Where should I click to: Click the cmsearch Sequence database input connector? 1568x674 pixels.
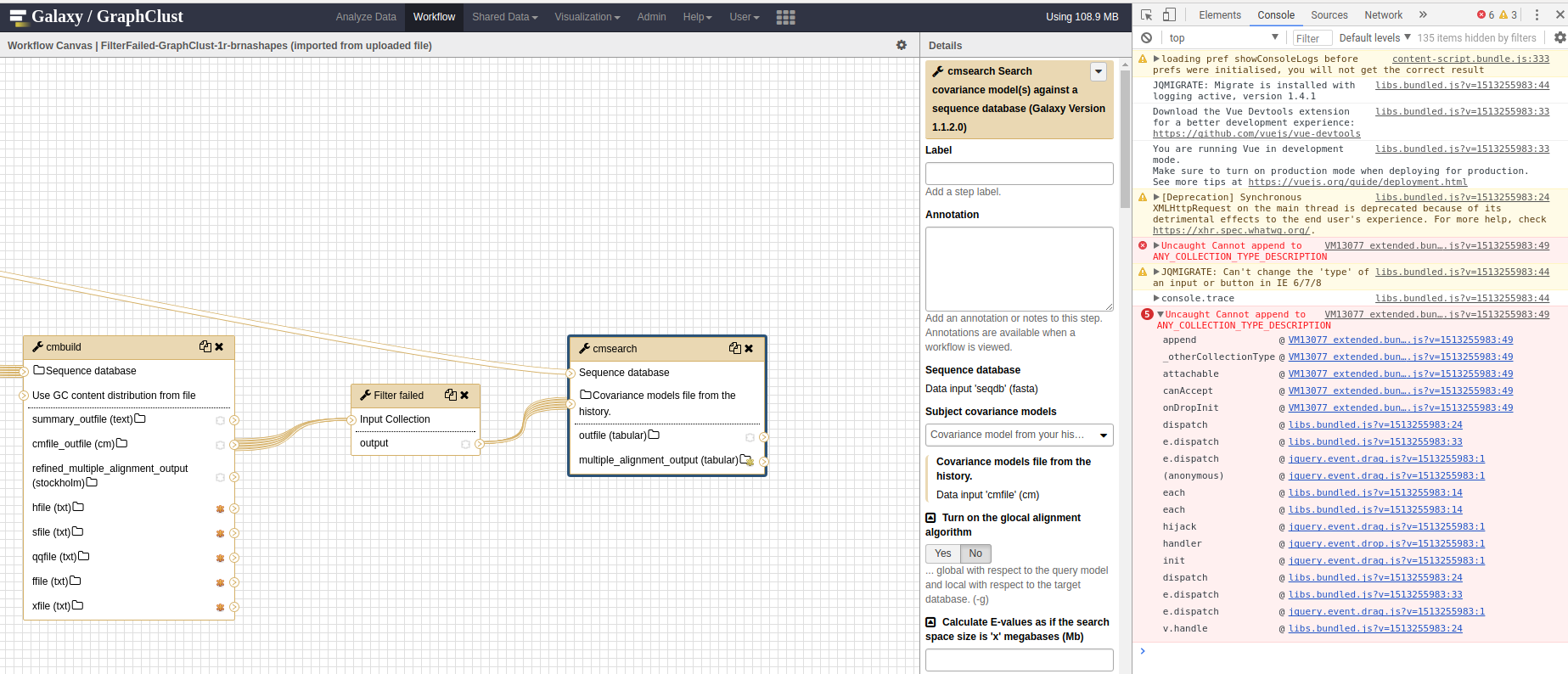click(570, 373)
